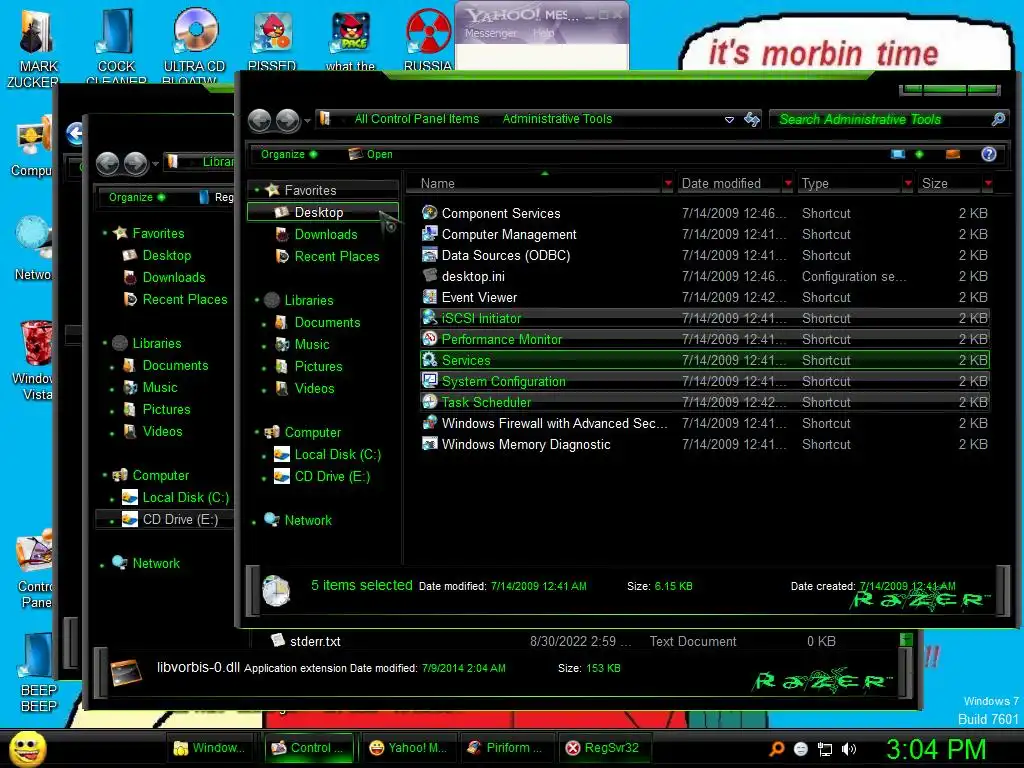1024x768 pixels.
Task: Open Organize menu in the background Libraries window
Action: (136, 197)
